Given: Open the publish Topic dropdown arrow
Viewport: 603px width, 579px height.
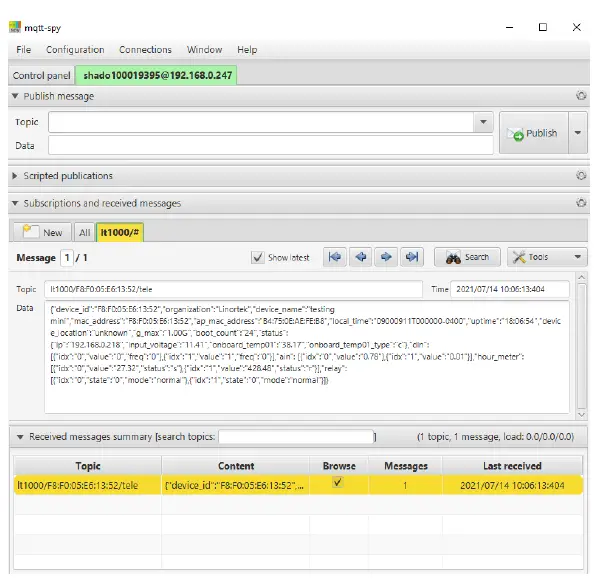Looking at the screenshot, I should (x=483, y=122).
